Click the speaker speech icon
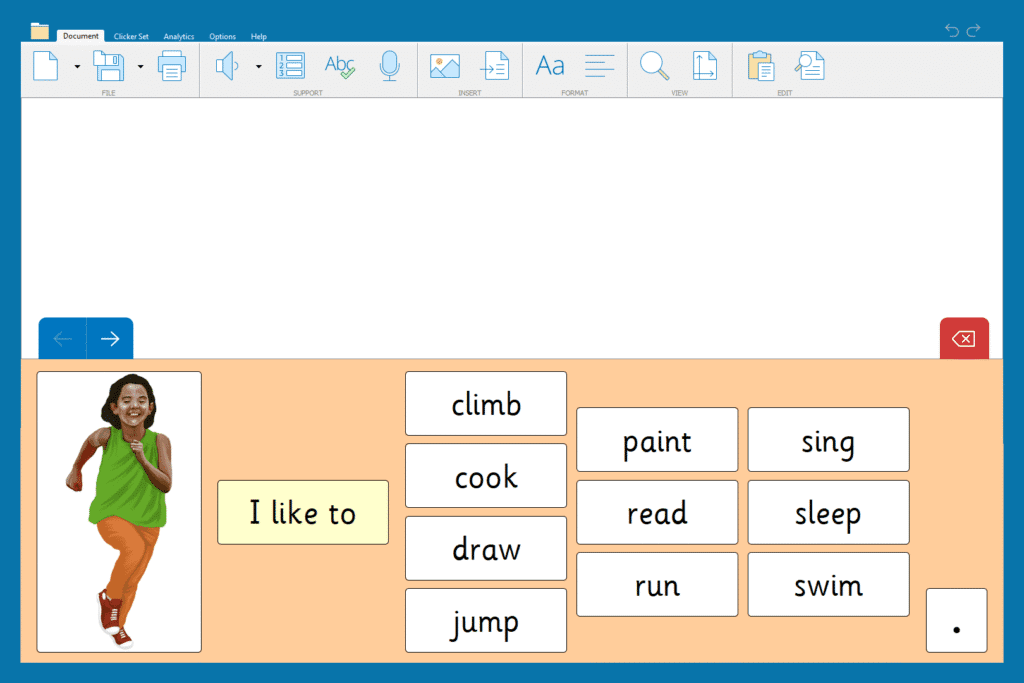The width and height of the screenshot is (1024, 683). point(227,66)
